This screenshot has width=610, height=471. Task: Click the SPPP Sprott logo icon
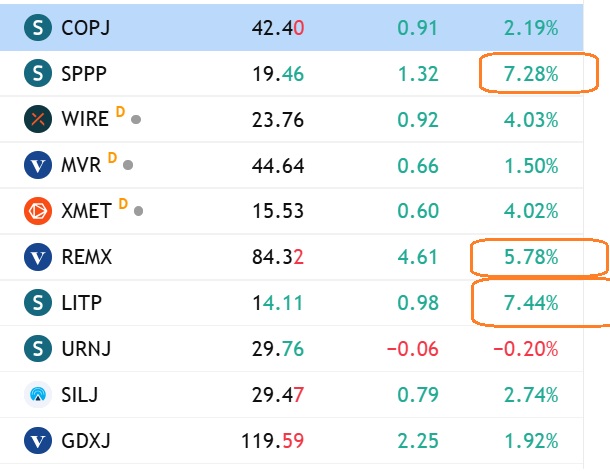point(38,73)
